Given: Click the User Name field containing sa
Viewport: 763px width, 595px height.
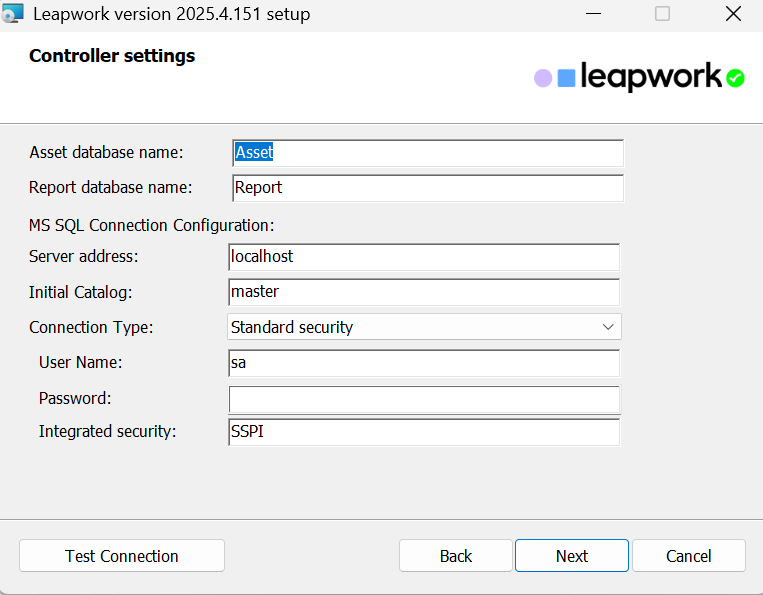Looking at the screenshot, I should click(x=424, y=363).
